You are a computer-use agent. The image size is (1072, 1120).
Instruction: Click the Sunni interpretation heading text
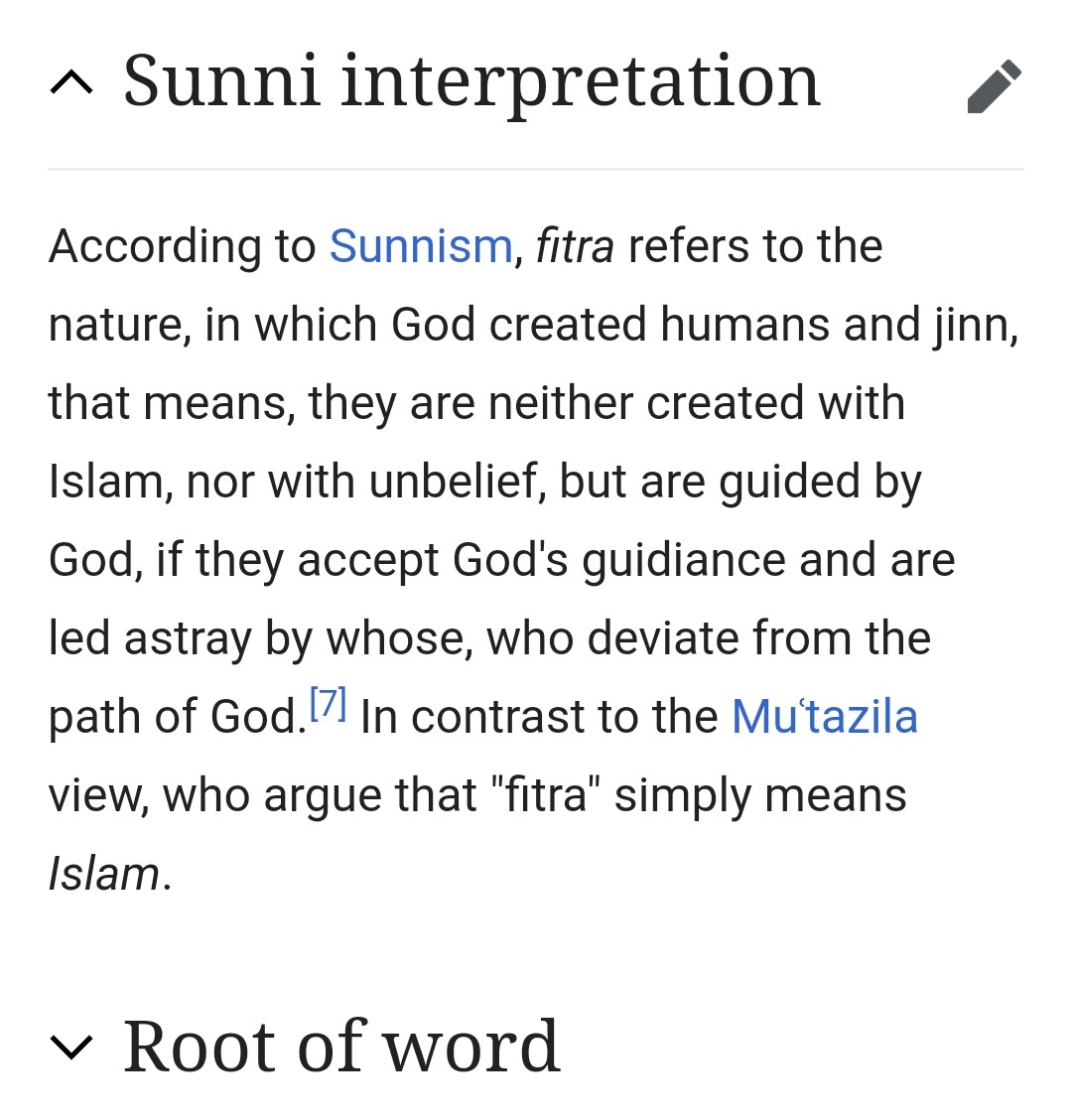click(x=471, y=82)
